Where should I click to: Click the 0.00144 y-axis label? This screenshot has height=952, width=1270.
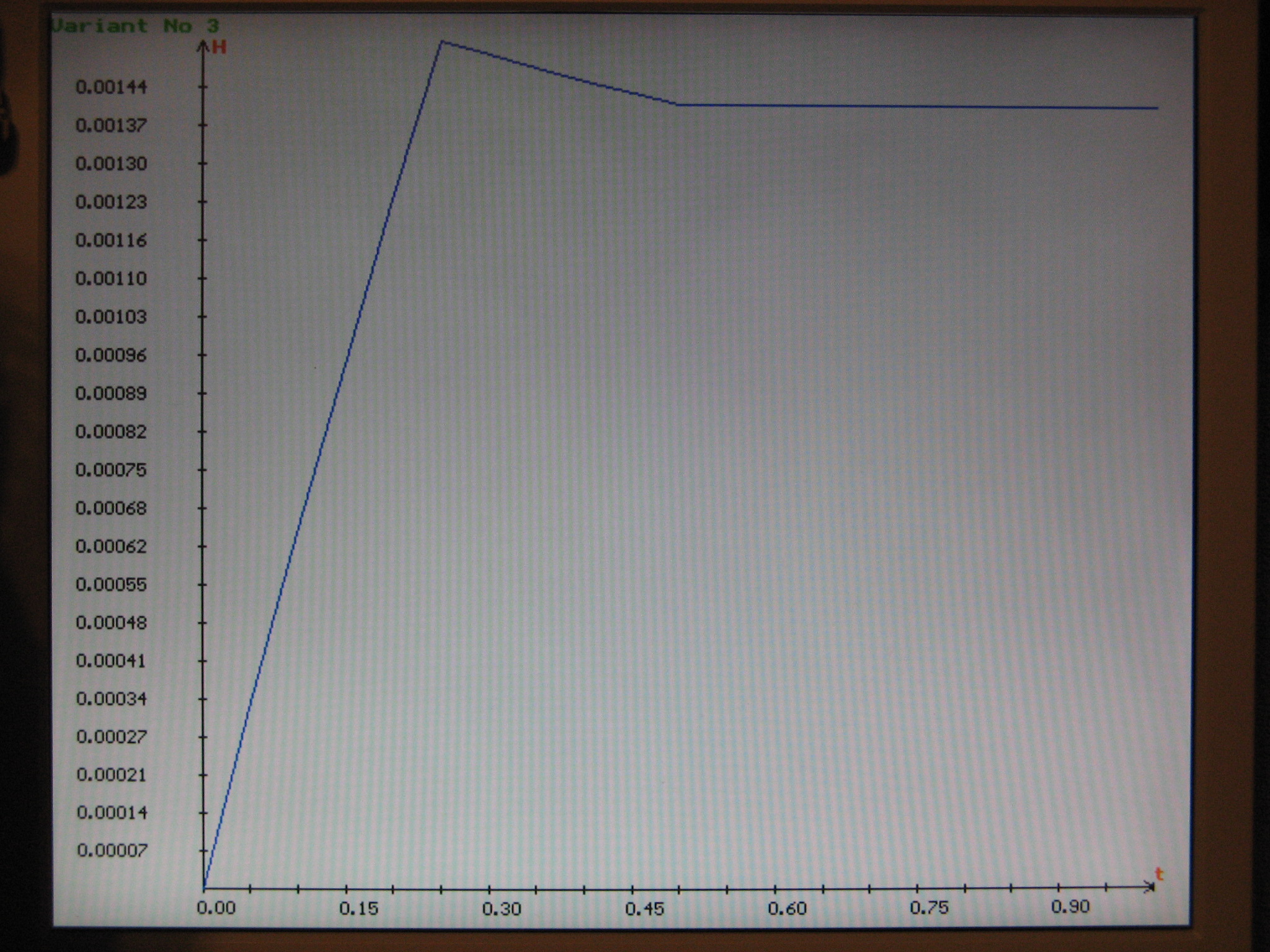[x=111, y=87]
